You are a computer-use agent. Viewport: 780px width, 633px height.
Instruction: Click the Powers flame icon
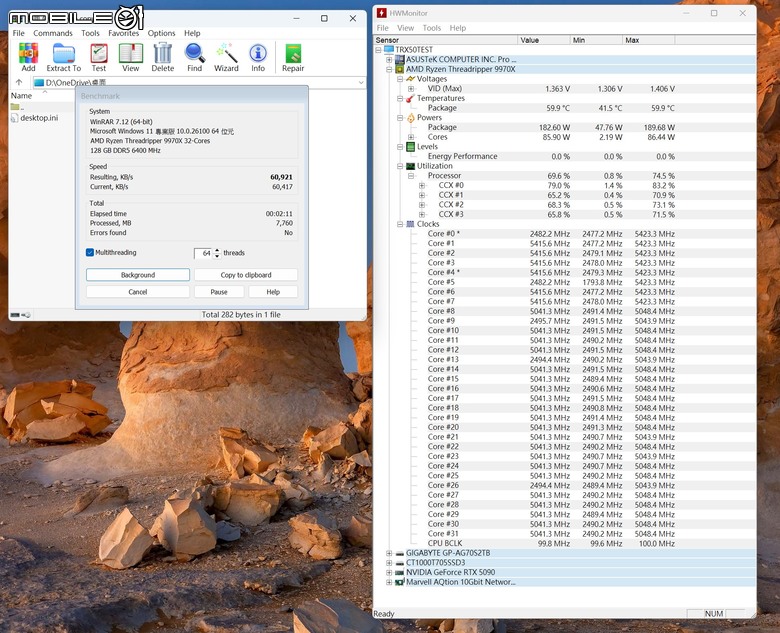410,117
